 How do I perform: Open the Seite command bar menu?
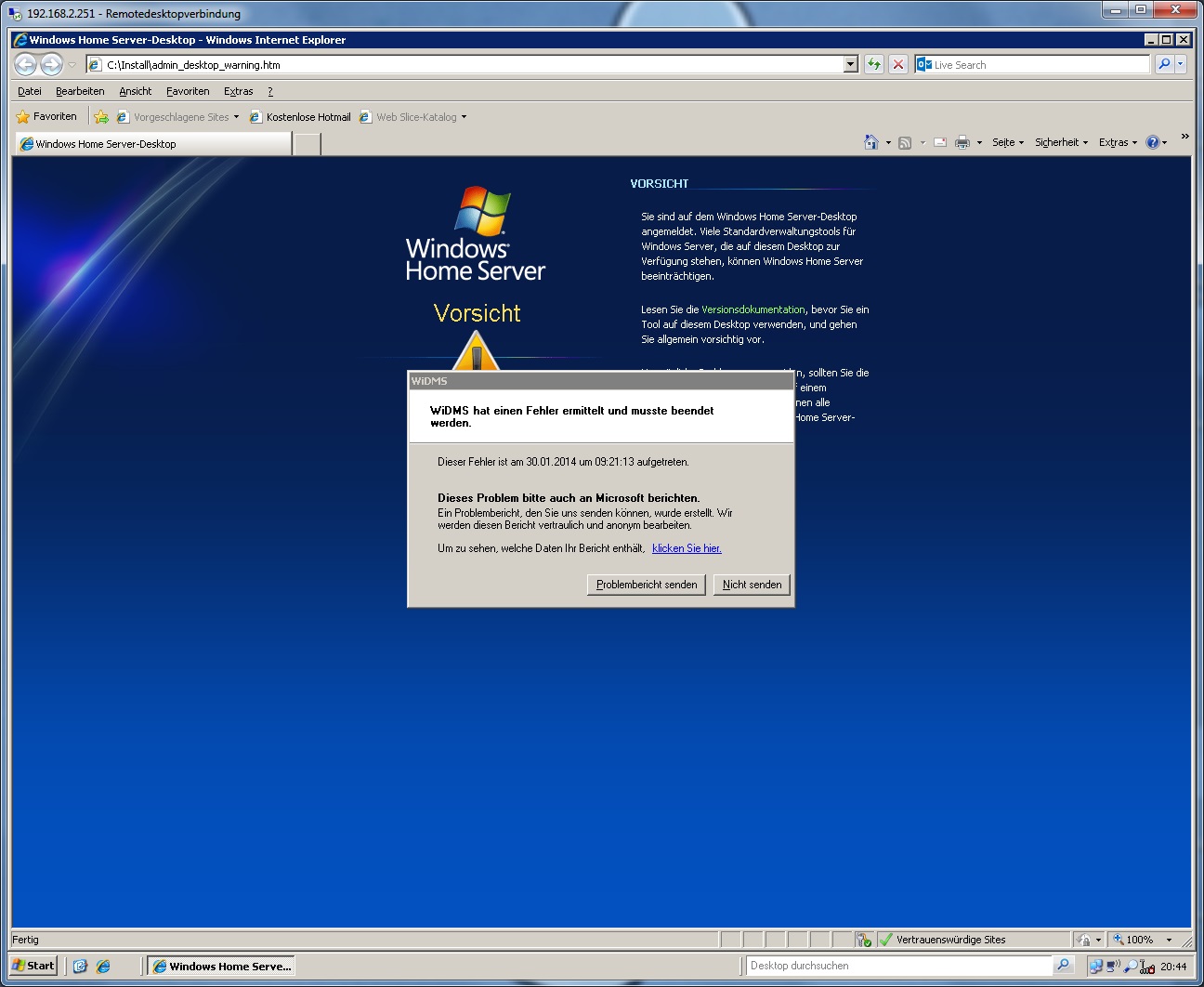point(1008,142)
